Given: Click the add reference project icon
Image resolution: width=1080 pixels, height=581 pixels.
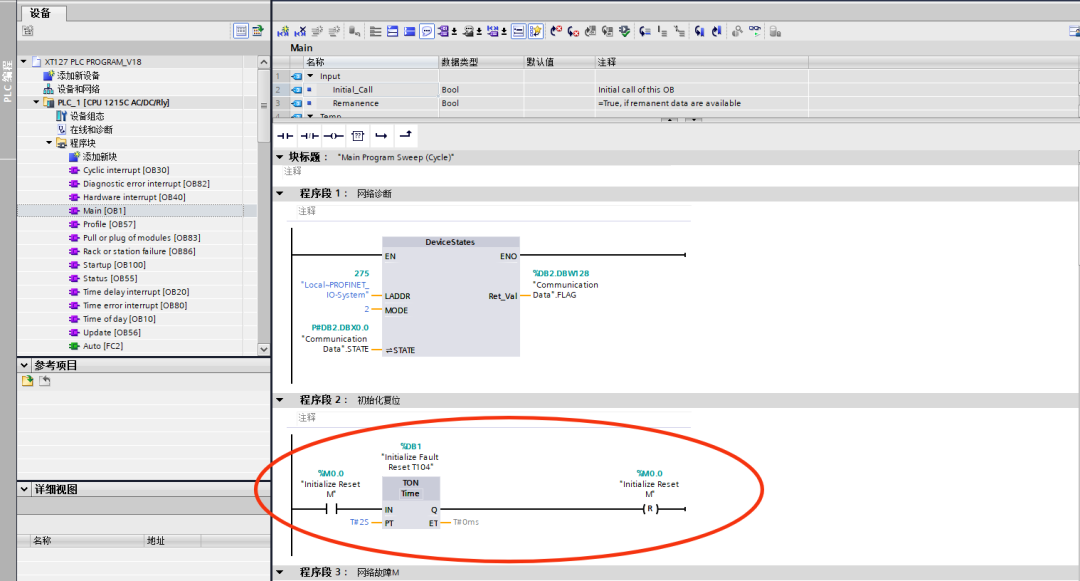Looking at the screenshot, I should tap(28, 381).
